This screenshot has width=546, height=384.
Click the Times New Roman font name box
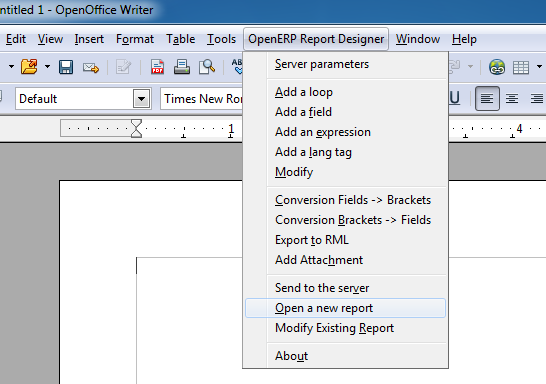(202, 99)
